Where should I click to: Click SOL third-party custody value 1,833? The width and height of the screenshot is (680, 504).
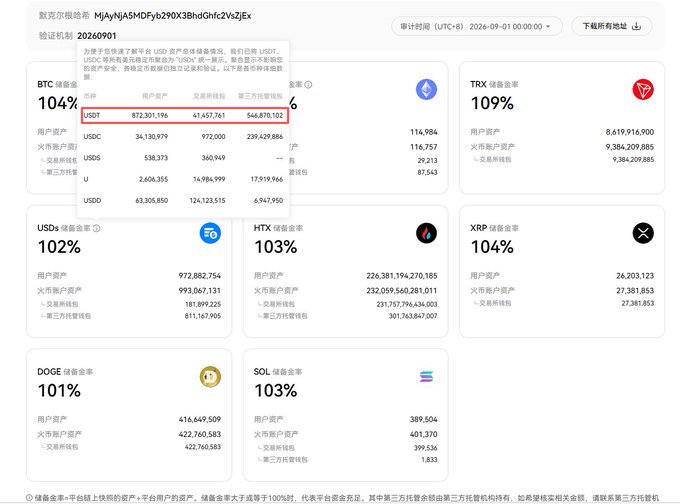[429, 460]
